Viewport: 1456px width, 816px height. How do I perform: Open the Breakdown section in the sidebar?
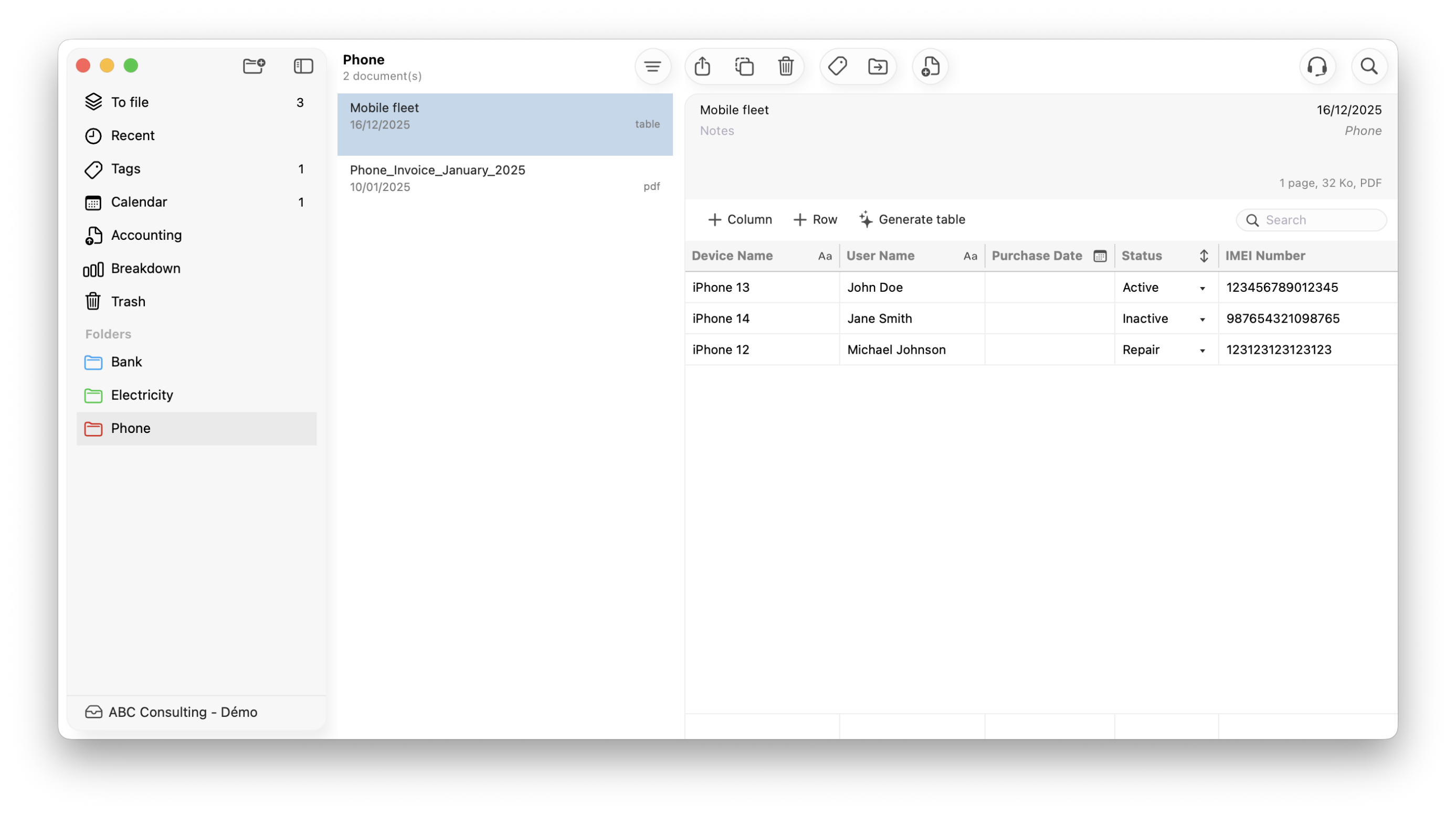click(x=145, y=269)
